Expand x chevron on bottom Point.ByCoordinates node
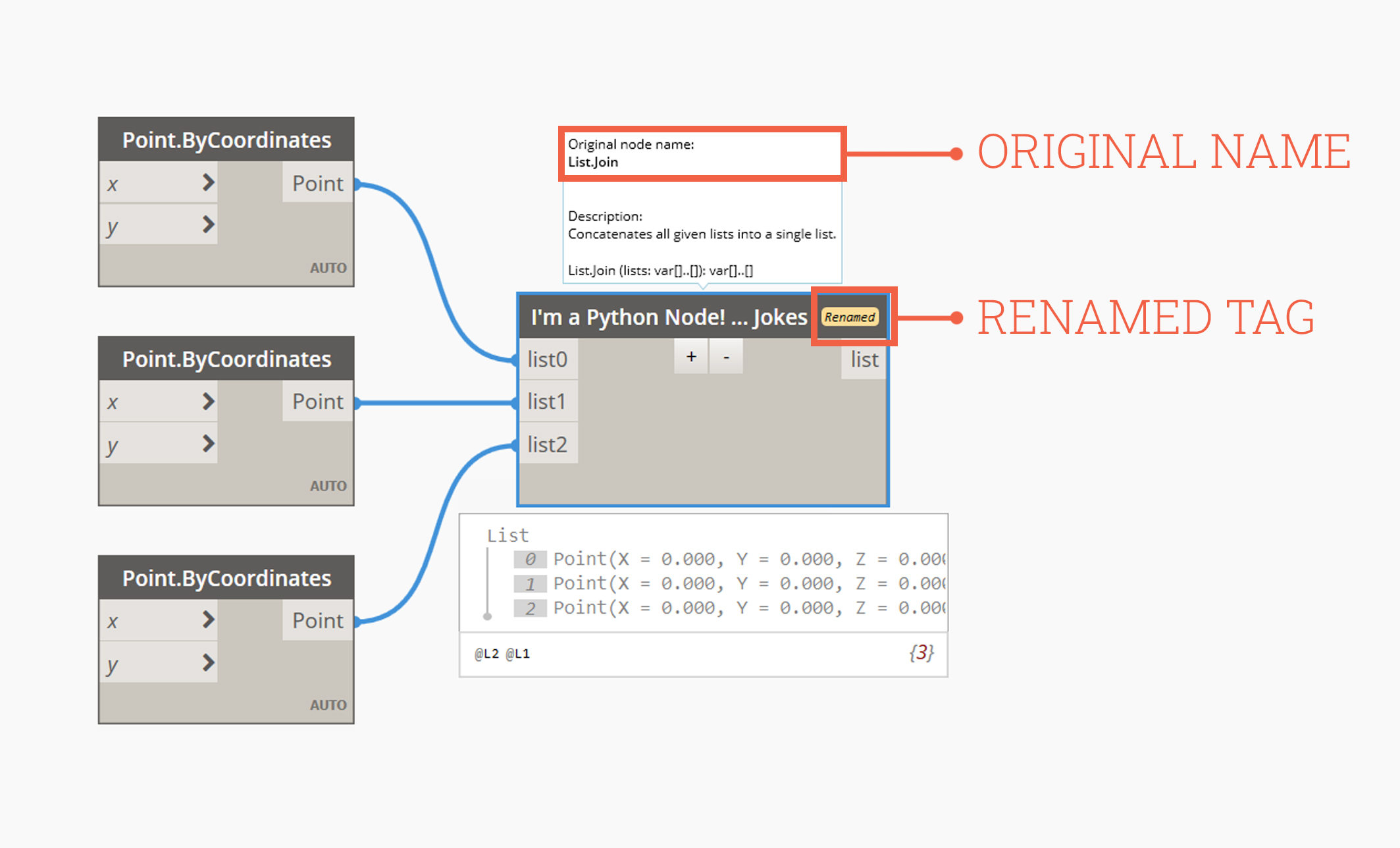The width and height of the screenshot is (1400, 848). click(208, 620)
